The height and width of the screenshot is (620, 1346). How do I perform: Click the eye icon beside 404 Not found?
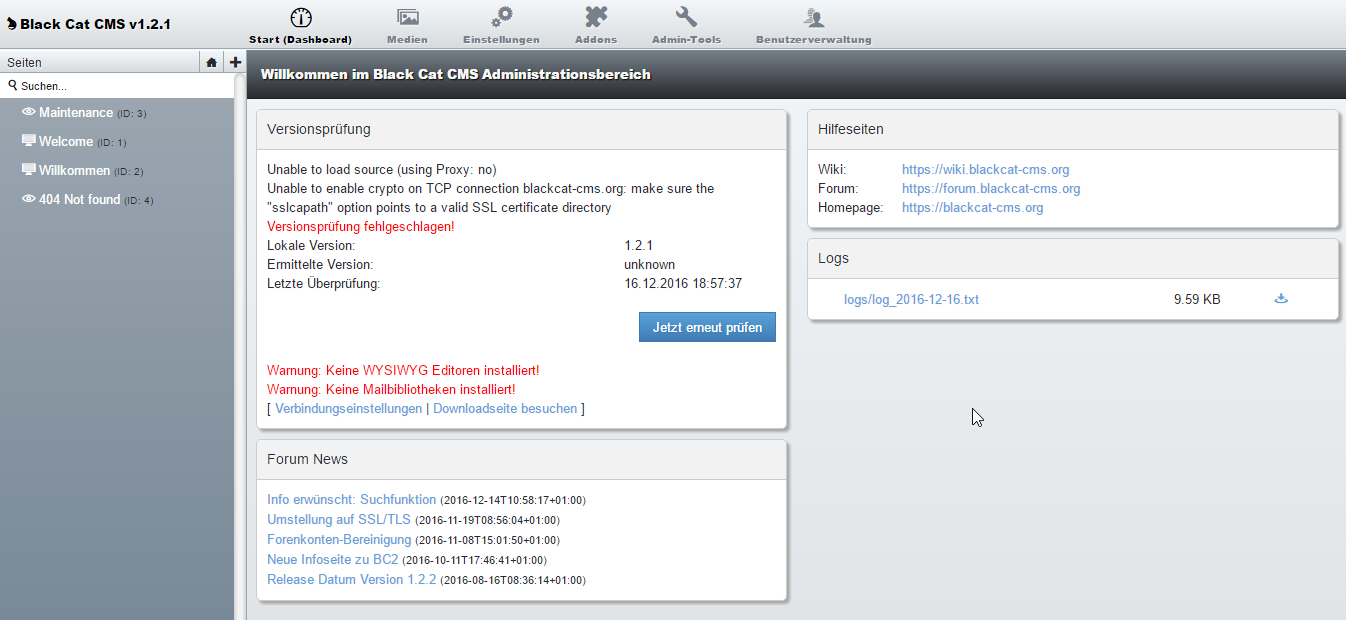[x=29, y=199]
